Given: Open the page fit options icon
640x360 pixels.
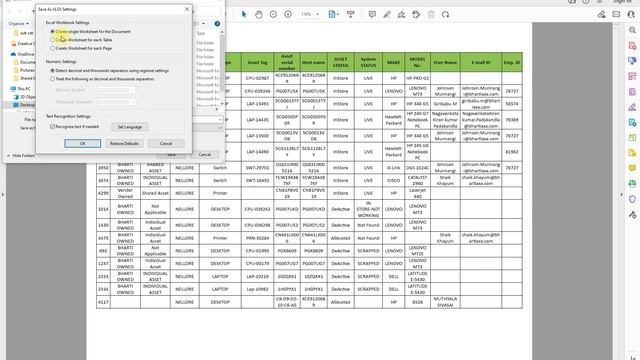Looking at the screenshot, I should point(333,14).
